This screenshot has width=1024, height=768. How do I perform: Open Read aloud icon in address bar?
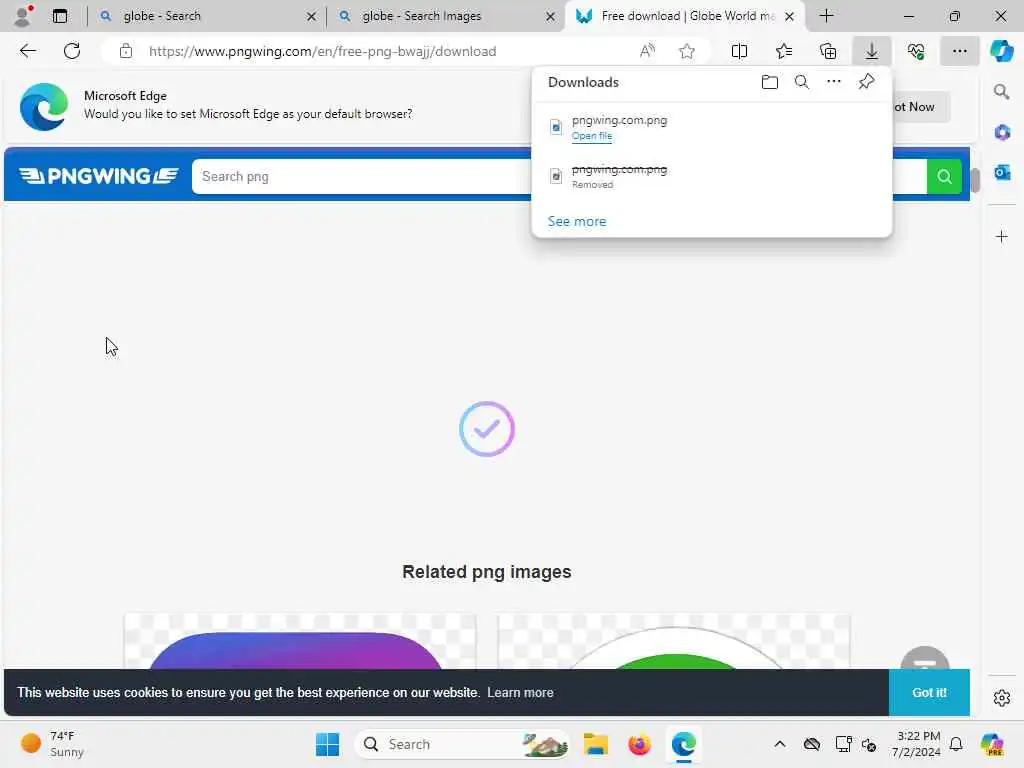tap(647, 51)
